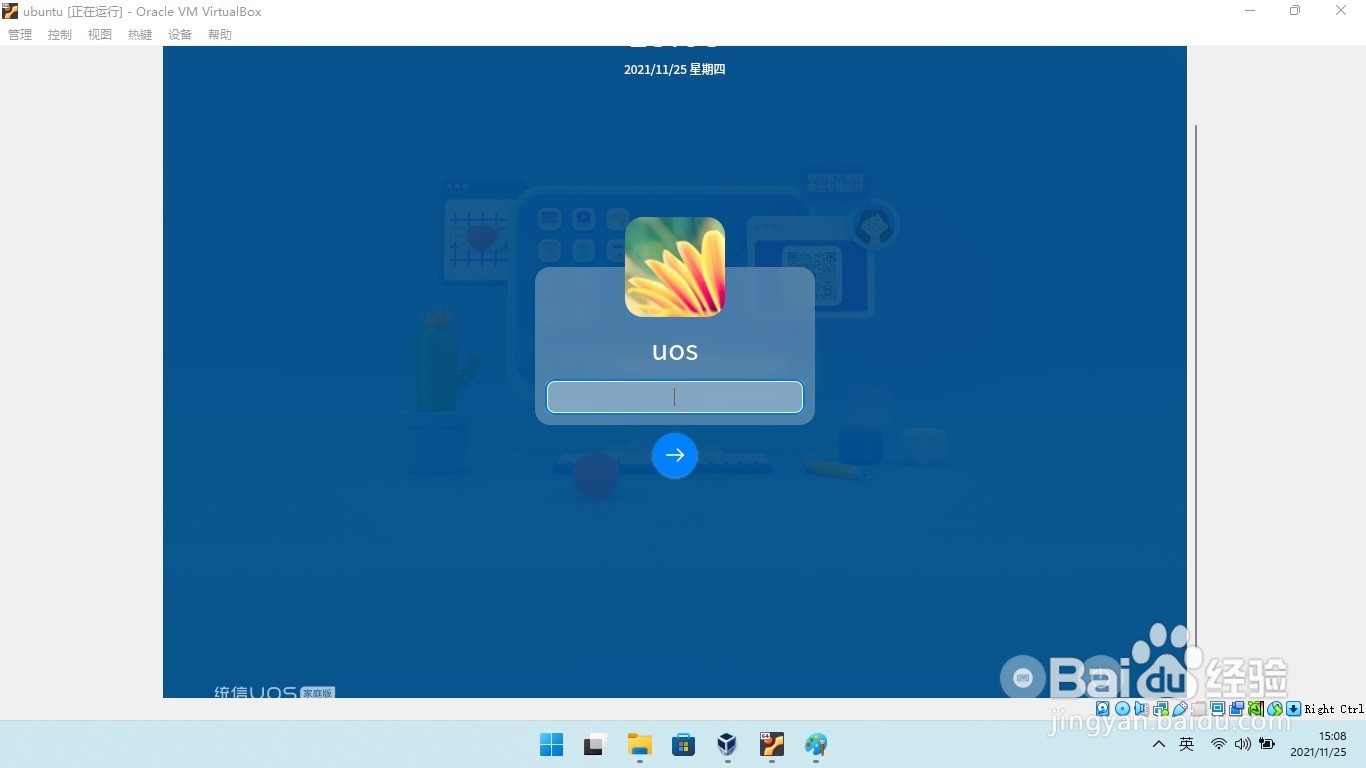Click the VirtualBox cube taskbar icon
The height and width of the screenshot is (768, 1366).
point(728,744)
